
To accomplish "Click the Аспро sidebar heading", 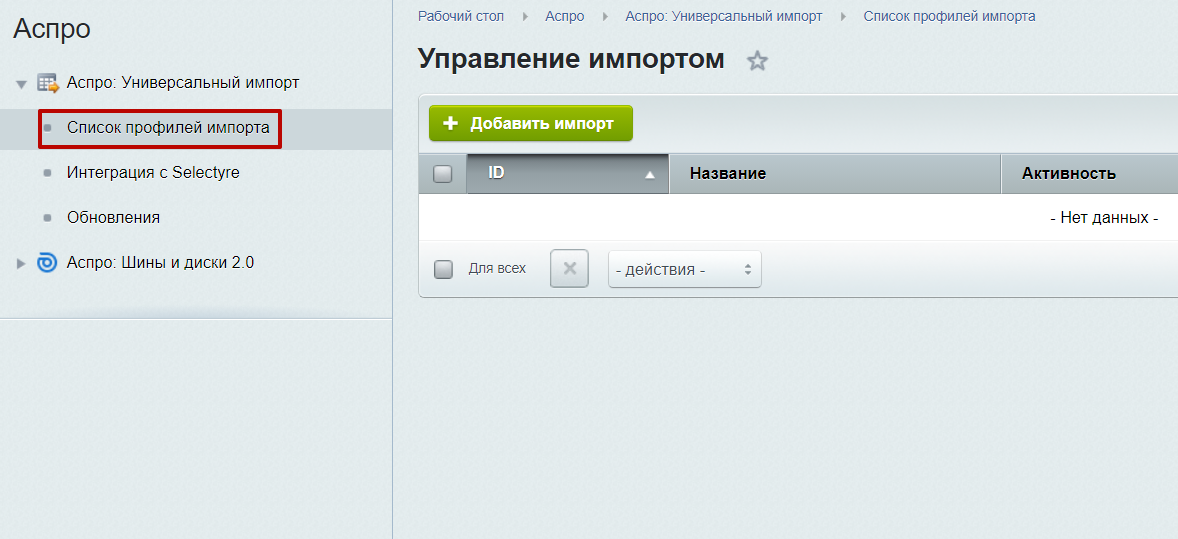I will click(x=52, y=29).
